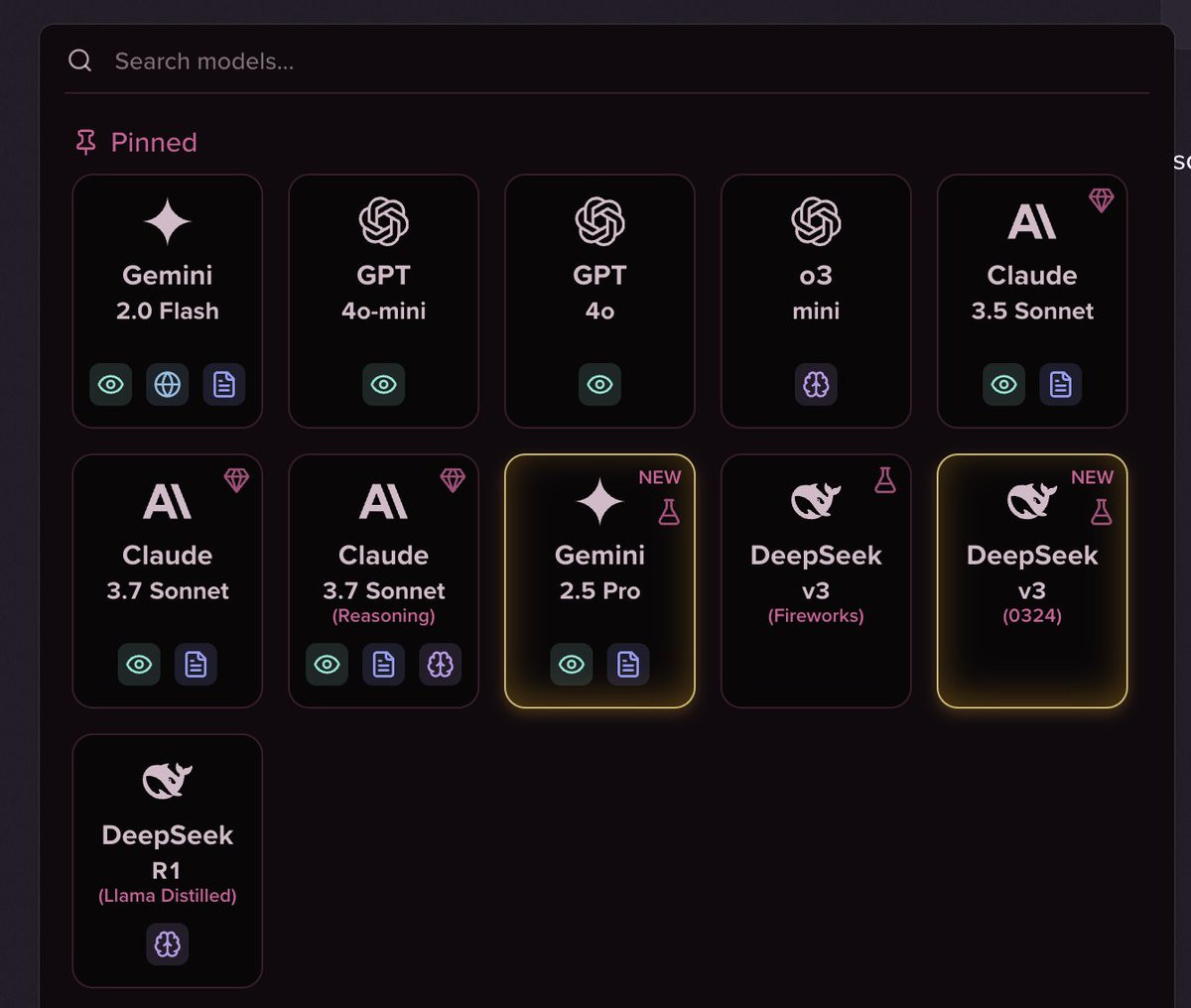Select the DeepSeek v3 (0324) model card
The height and width of the screenshot is (1008, 1191).
coord(1032,580)
